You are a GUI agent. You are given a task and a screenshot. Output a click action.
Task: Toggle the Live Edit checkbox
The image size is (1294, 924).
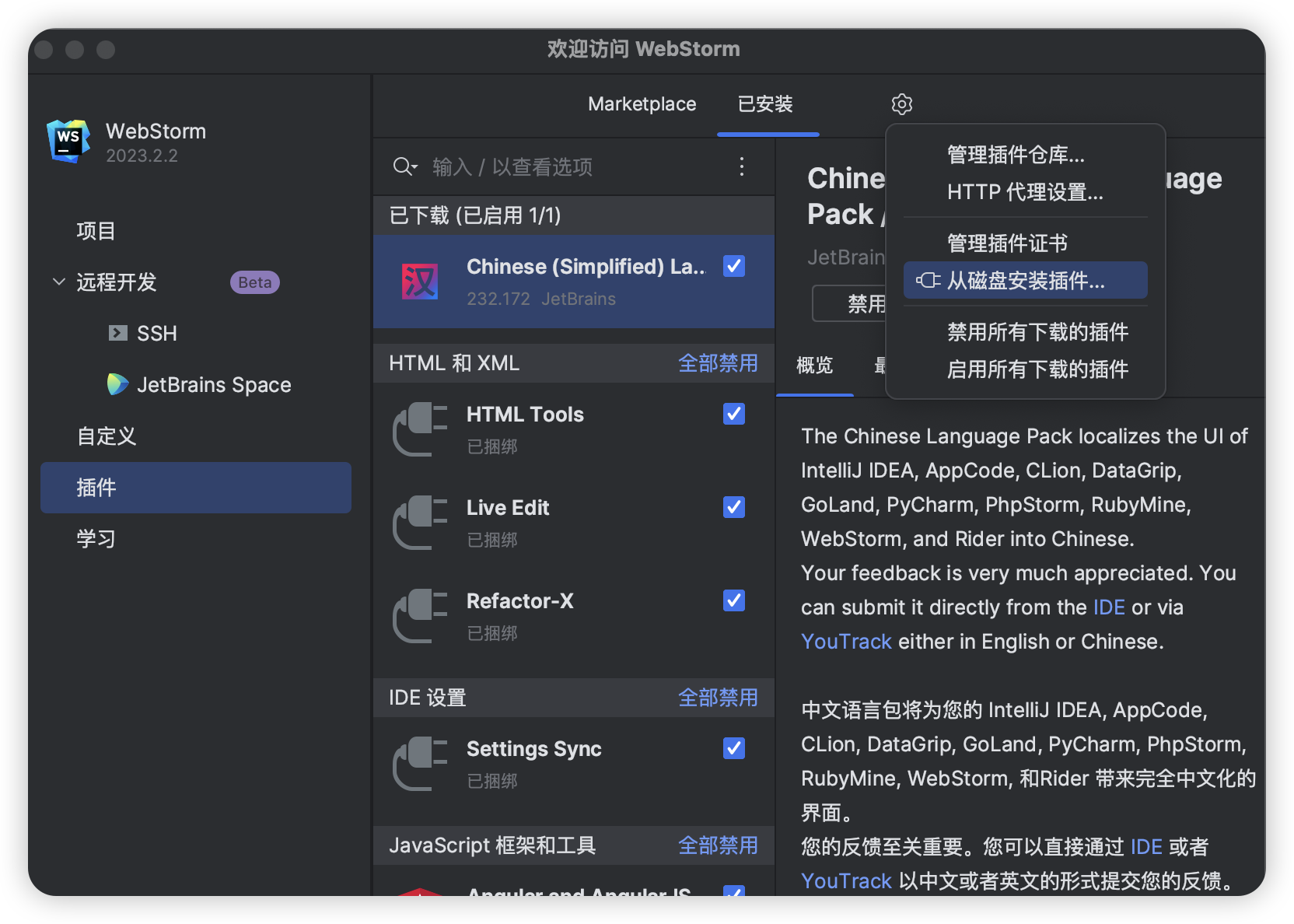point(734,507)
